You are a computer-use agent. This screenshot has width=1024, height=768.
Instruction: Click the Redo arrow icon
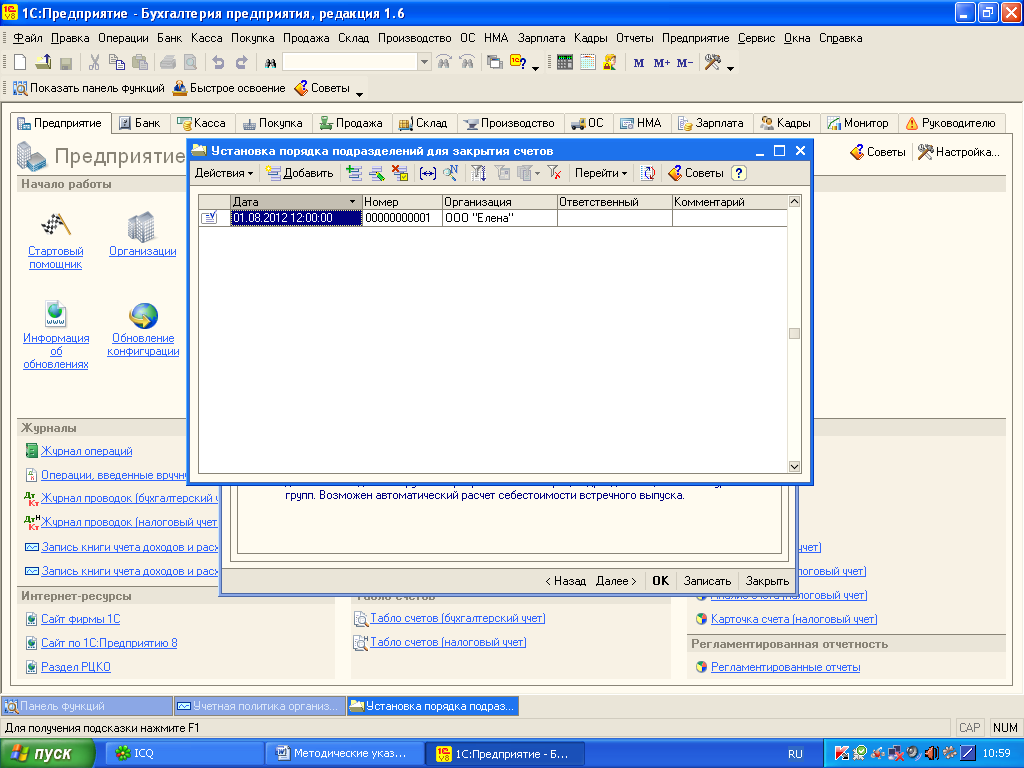[x=241, y=63]
